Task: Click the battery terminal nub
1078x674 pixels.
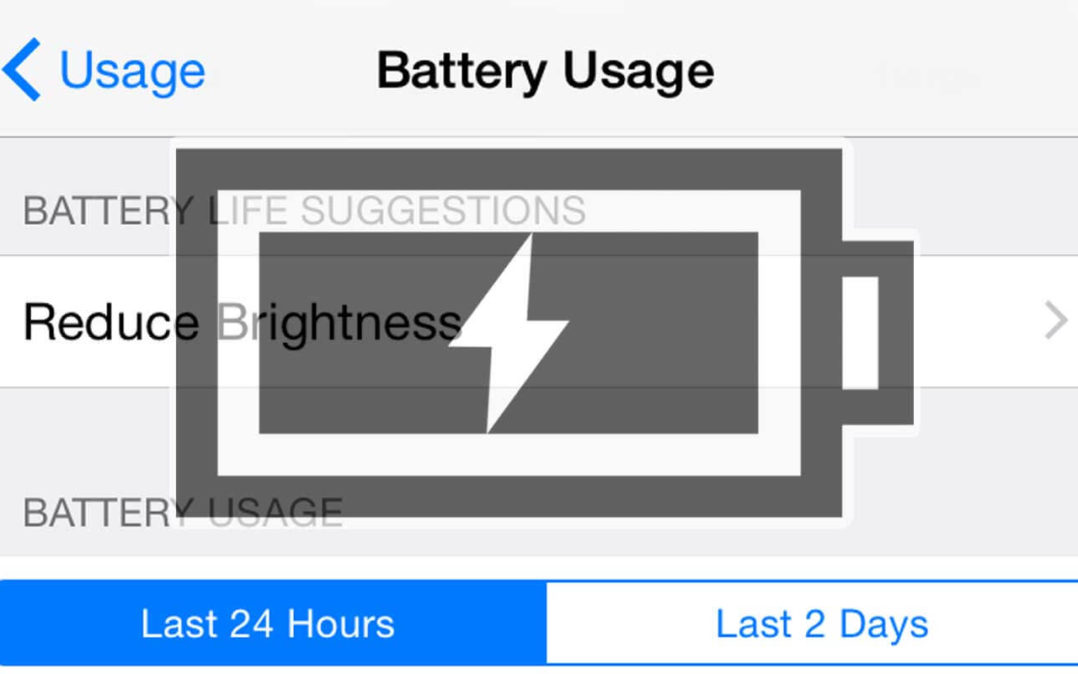Action: (x=879, y=333)
